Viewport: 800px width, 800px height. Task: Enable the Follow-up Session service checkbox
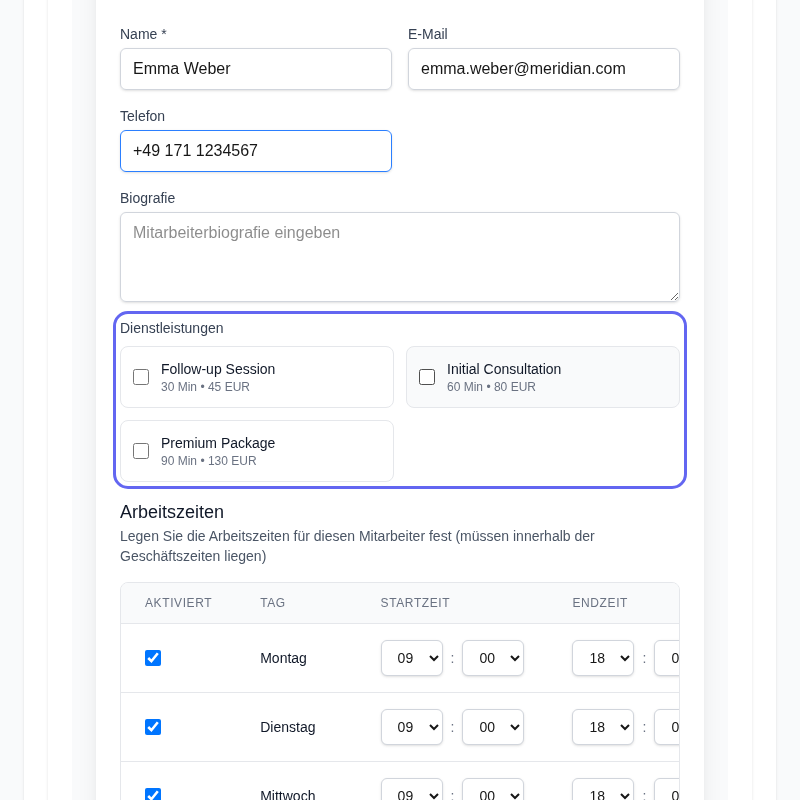141,377
